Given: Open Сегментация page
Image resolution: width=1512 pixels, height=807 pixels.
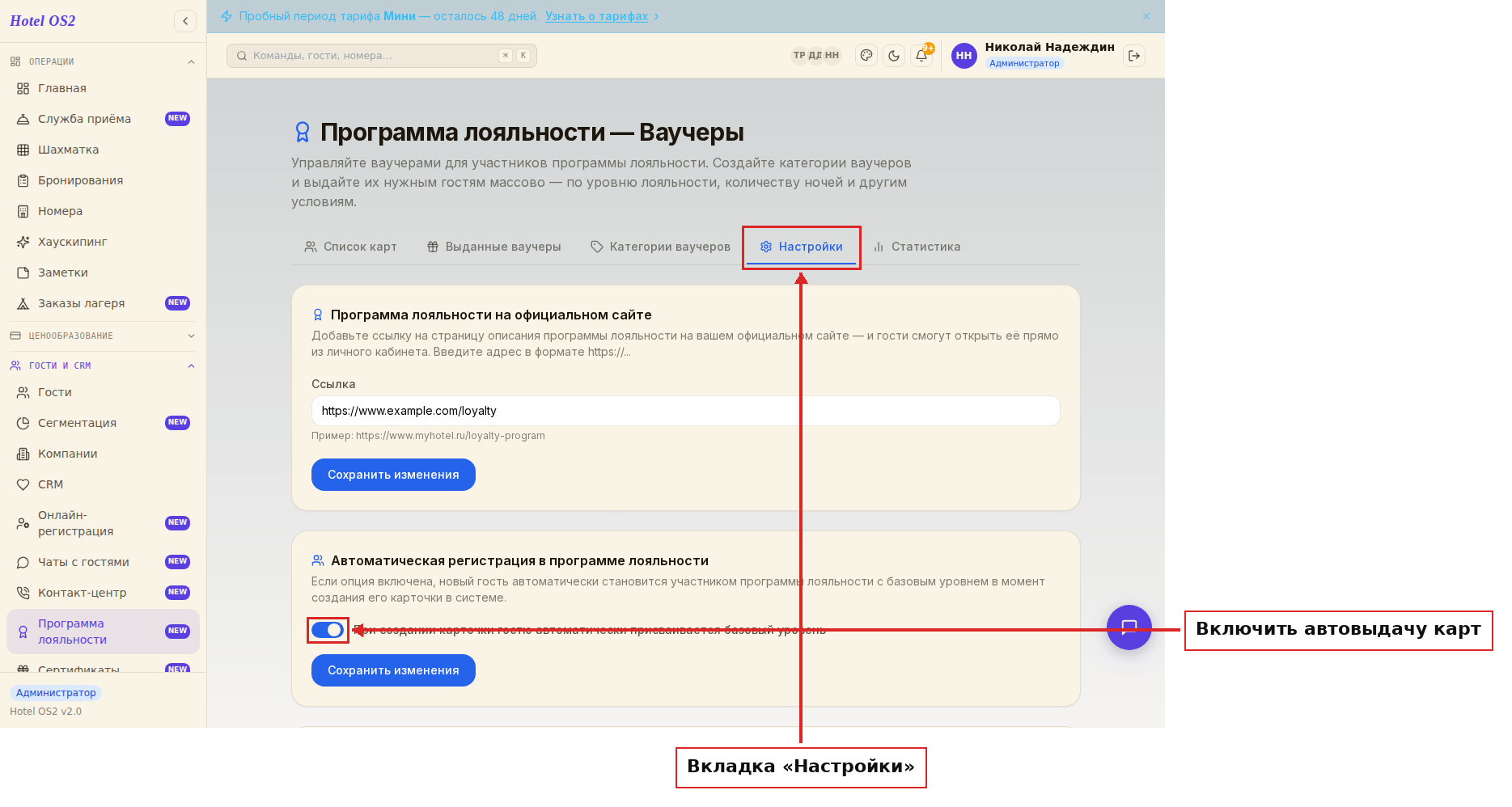Looking at the screenshot, I should [103, 423].
